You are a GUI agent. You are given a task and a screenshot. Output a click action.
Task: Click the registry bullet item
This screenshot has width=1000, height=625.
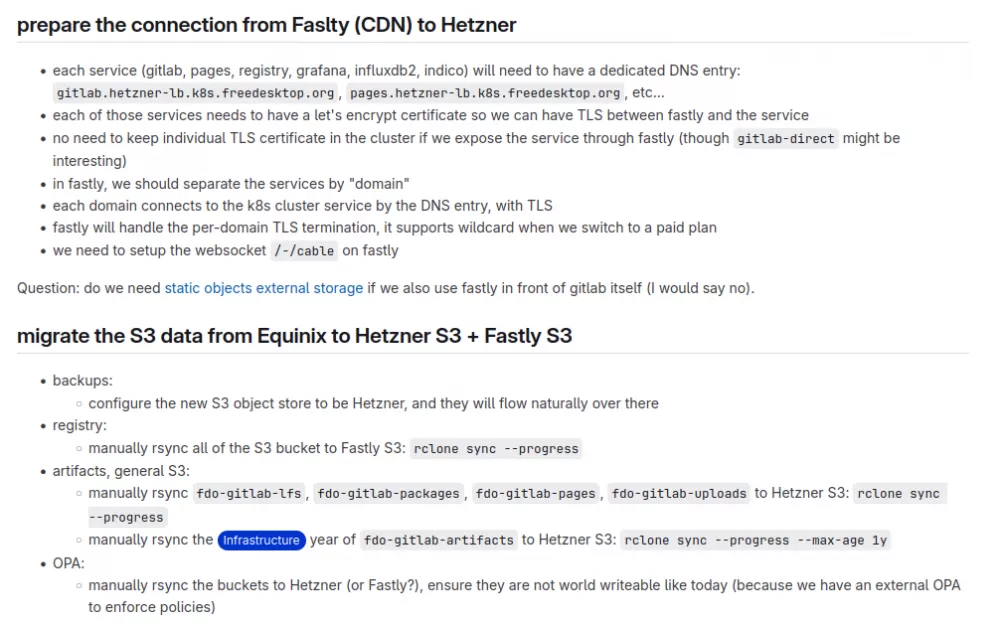pos(80,425)
